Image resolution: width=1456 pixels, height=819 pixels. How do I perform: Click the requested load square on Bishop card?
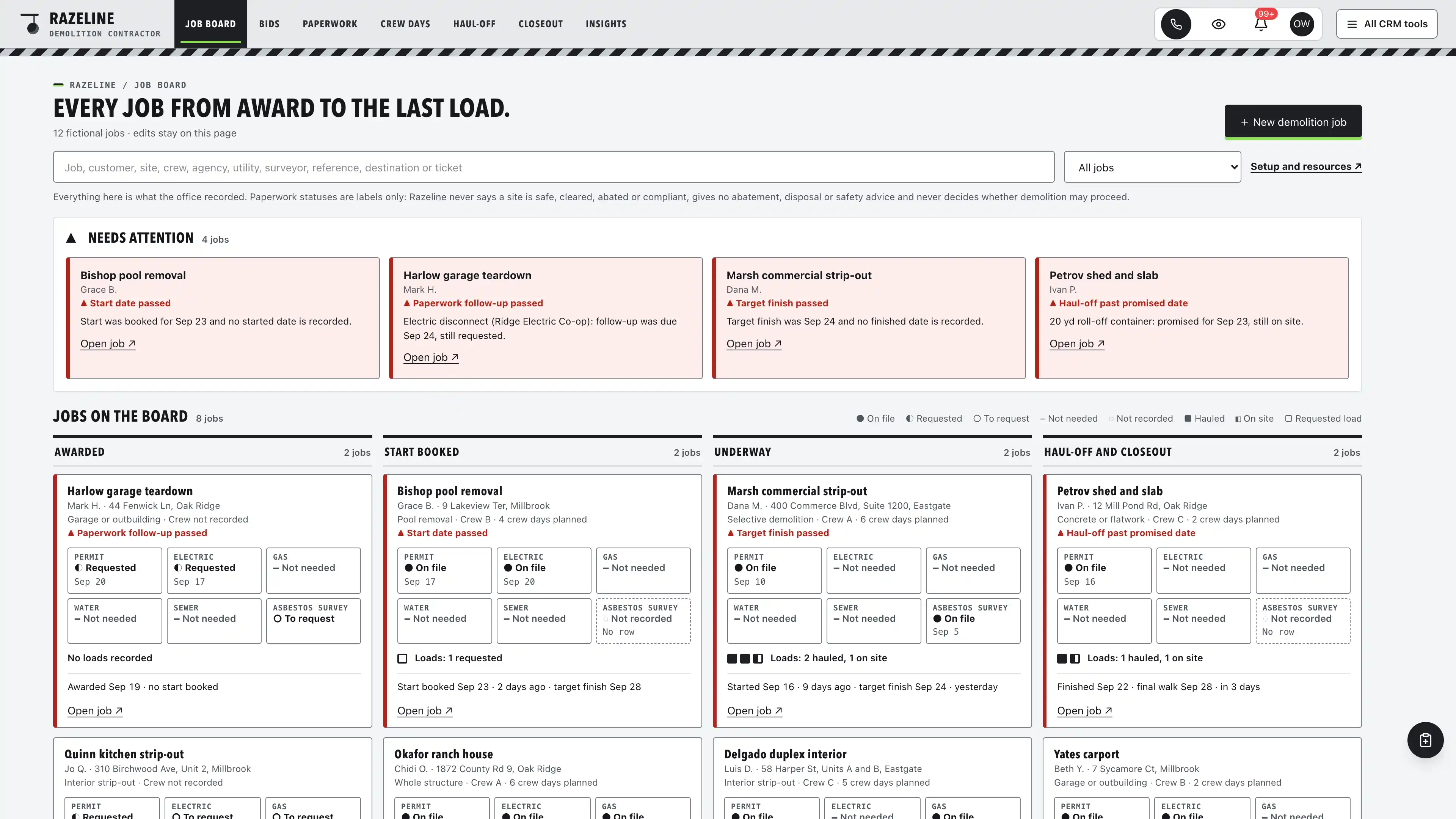click(402, 658)
